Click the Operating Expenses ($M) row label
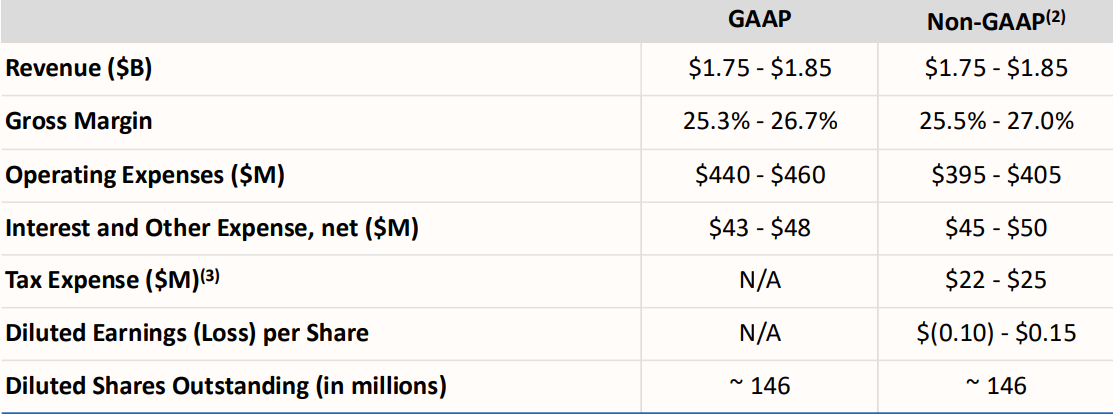 click(x=145, y=175)
